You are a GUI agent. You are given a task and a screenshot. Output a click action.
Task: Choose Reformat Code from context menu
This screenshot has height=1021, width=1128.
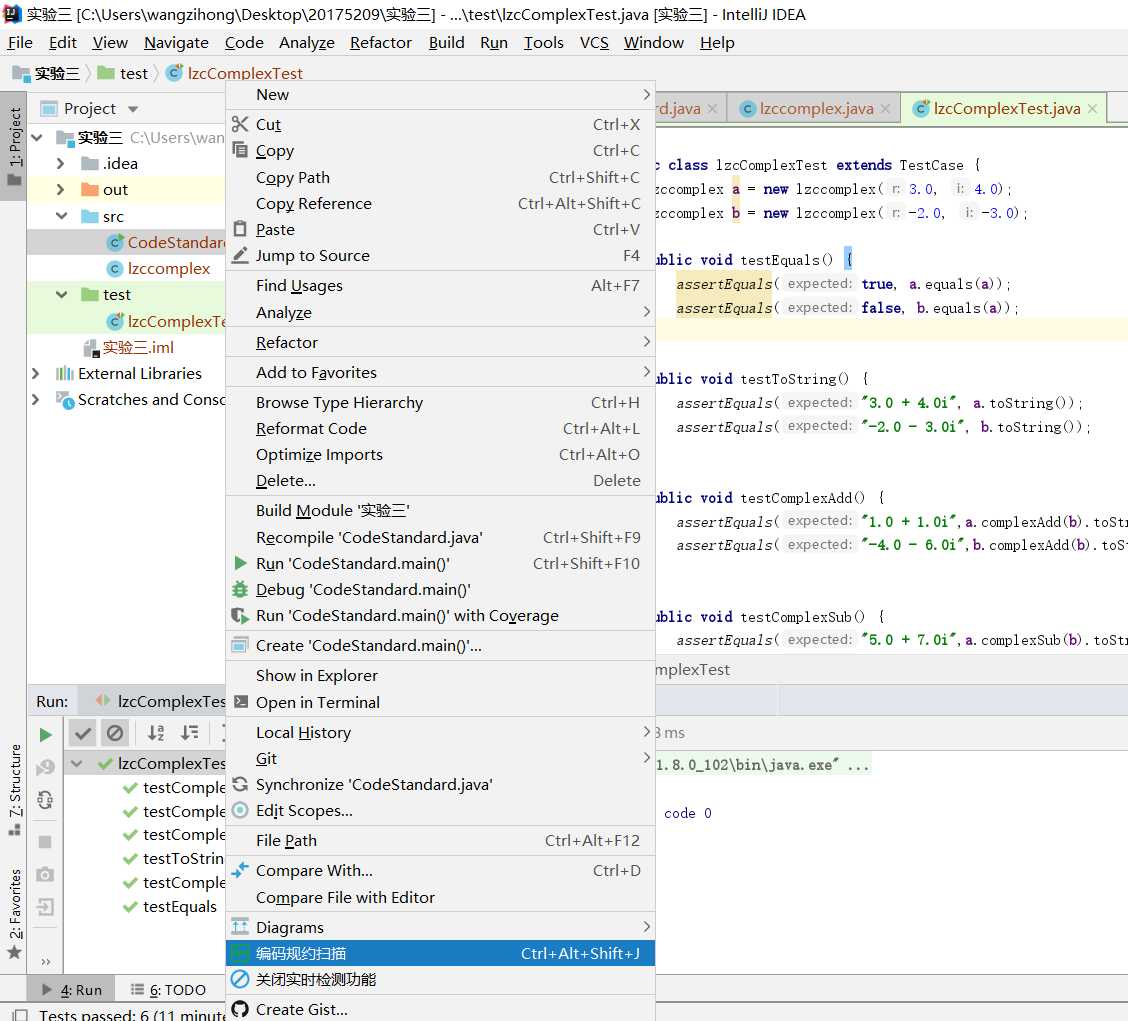[440, 428]
